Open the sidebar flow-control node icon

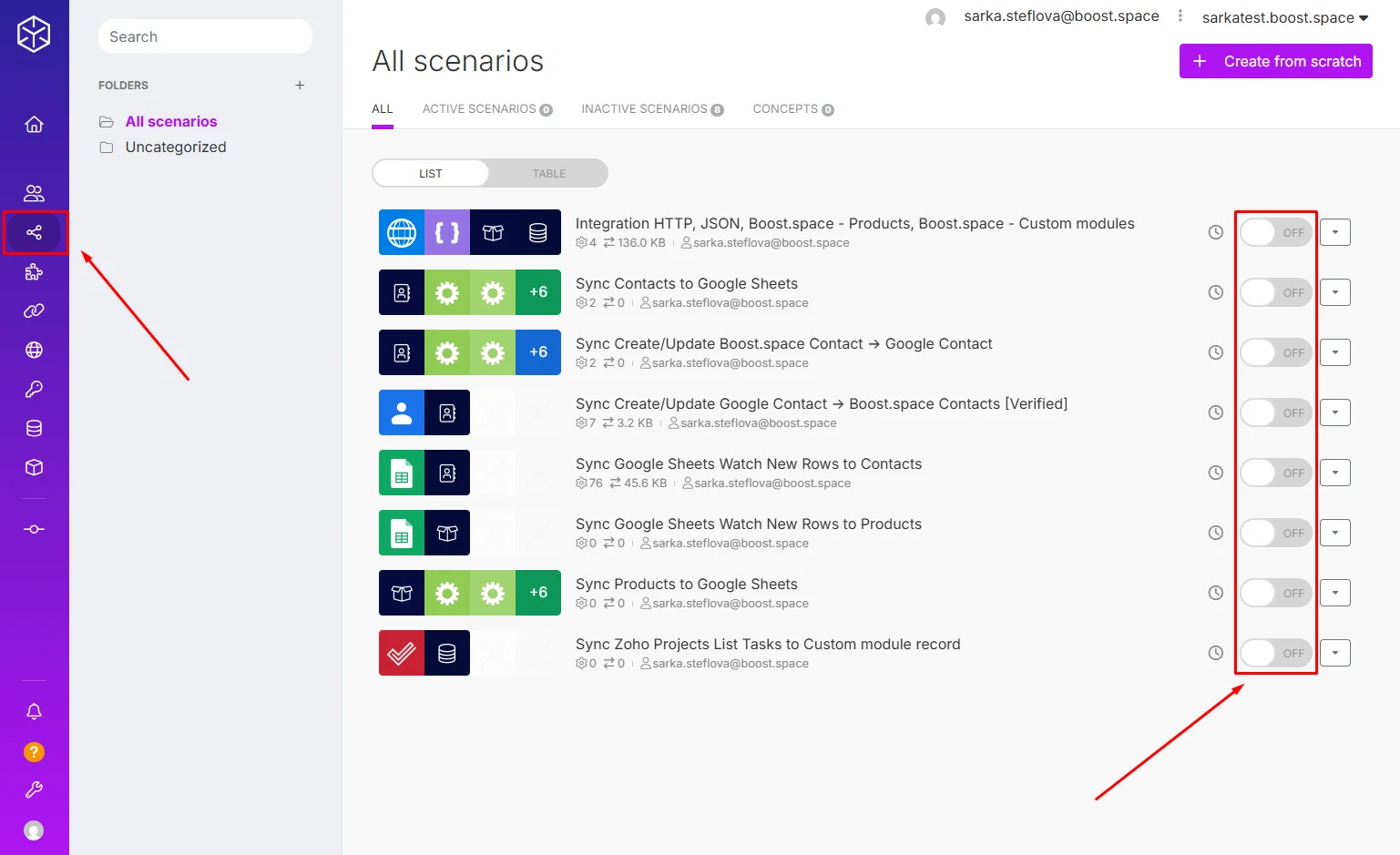click(34, 529)
